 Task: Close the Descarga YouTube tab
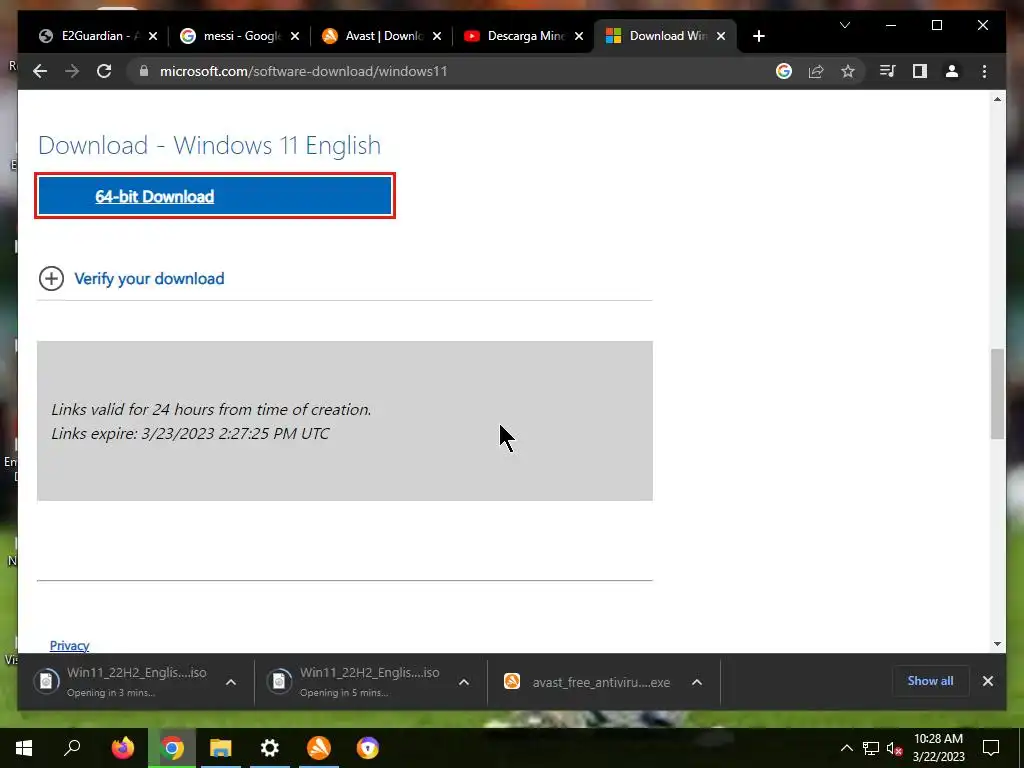point(579,36)
